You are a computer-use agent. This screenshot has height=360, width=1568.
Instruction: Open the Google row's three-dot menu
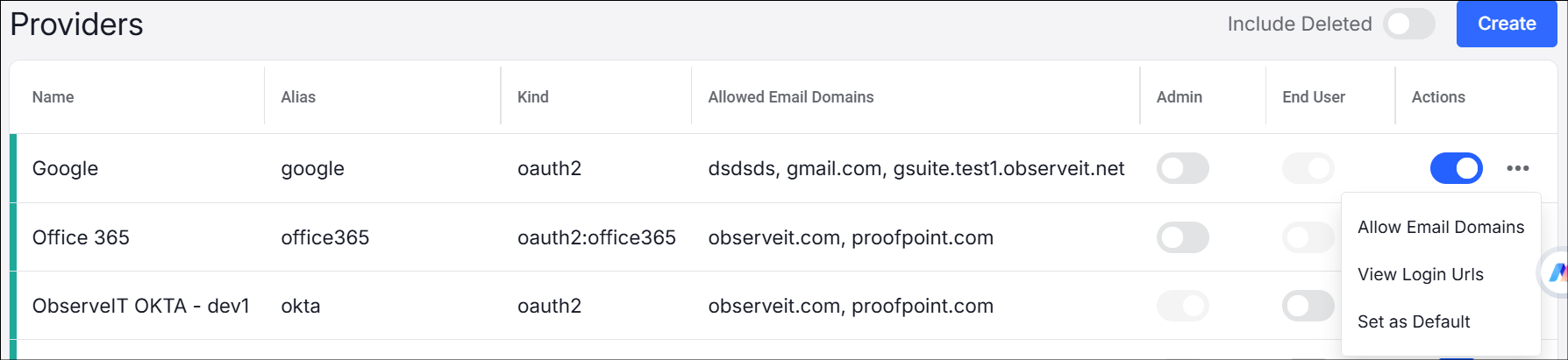[x=1517, y=168]
